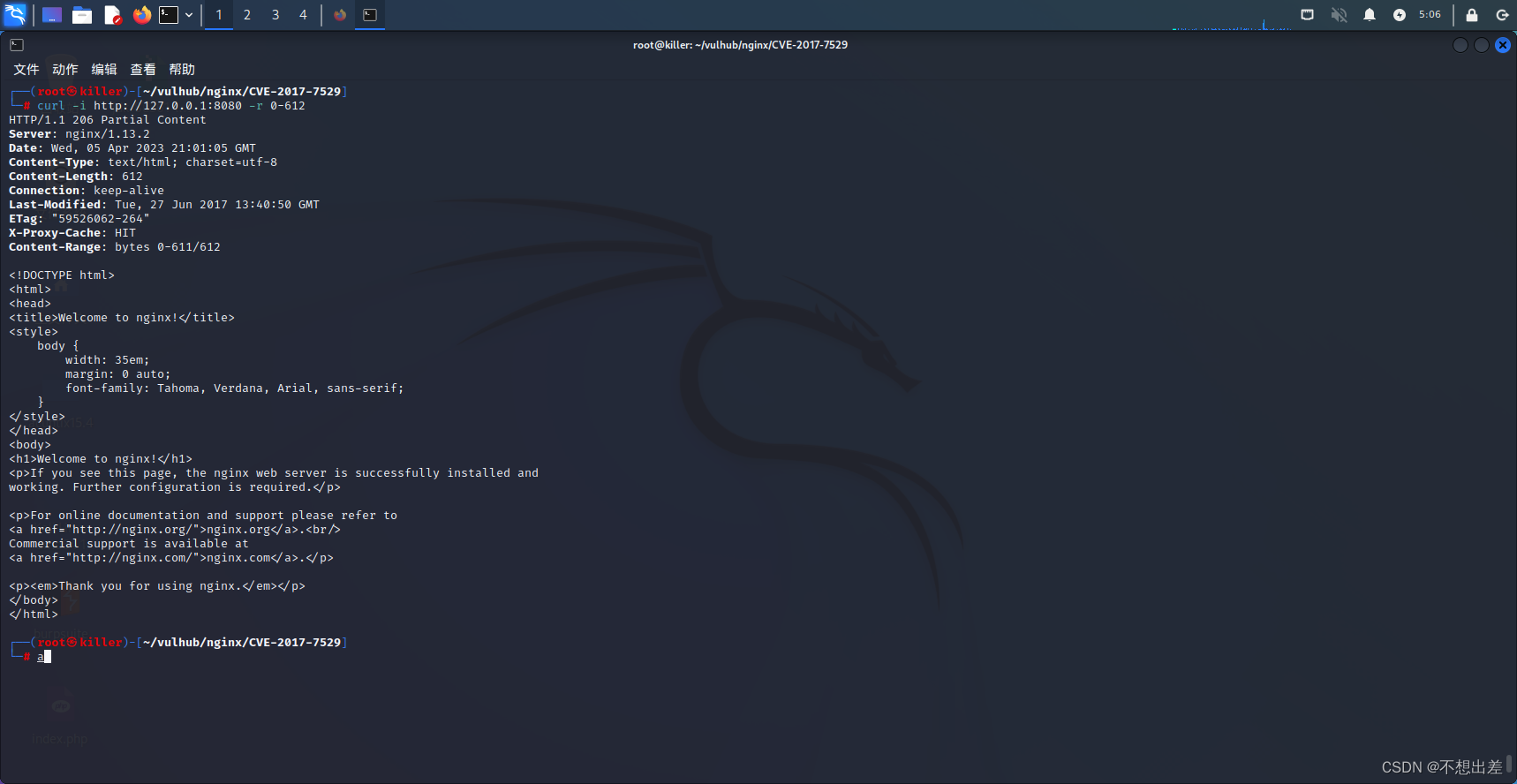
Task: Unmute audio via the muted speaker icon
Action: (1339, 15)
